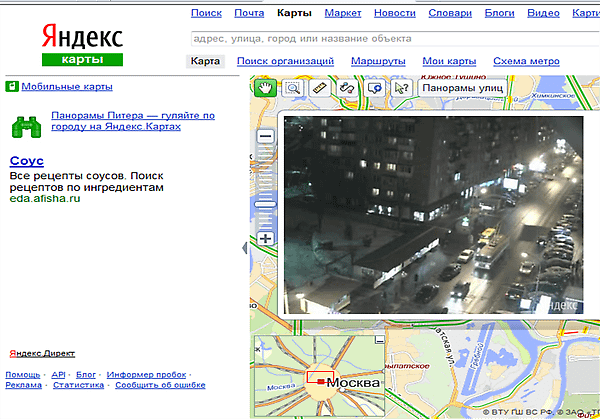Open Панорамы Питера link
Screen dimensions: 600x419
[x=133, y=121]
